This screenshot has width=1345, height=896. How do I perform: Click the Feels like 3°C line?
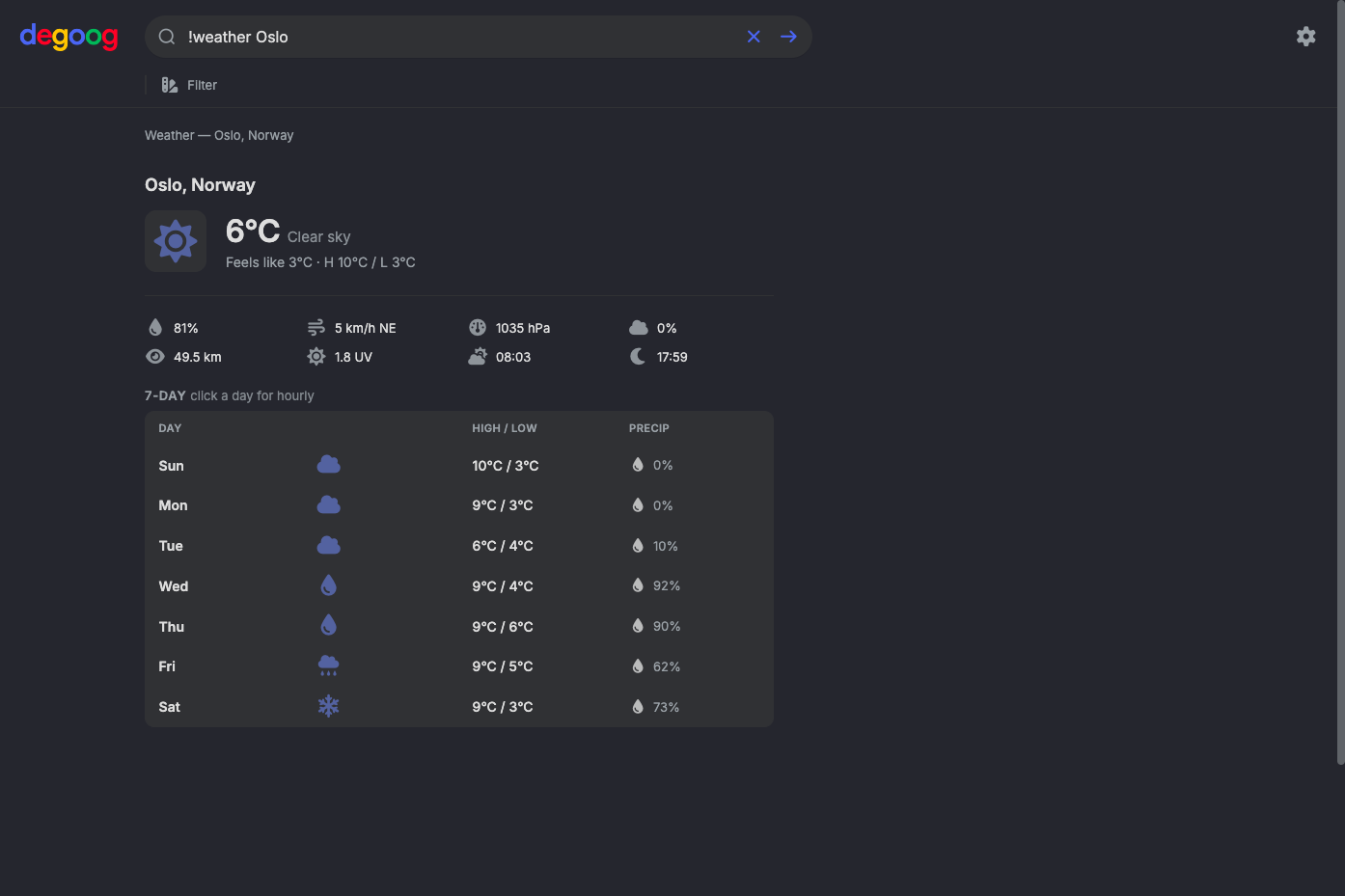click(x=320, y=262)
